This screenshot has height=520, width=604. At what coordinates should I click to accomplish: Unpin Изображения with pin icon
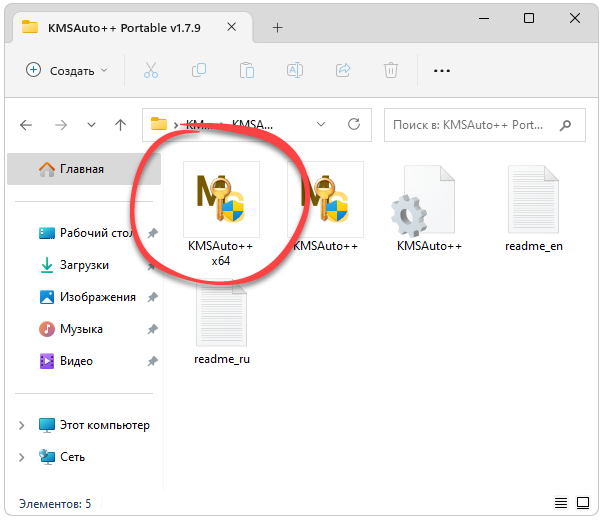click(153, 297)
